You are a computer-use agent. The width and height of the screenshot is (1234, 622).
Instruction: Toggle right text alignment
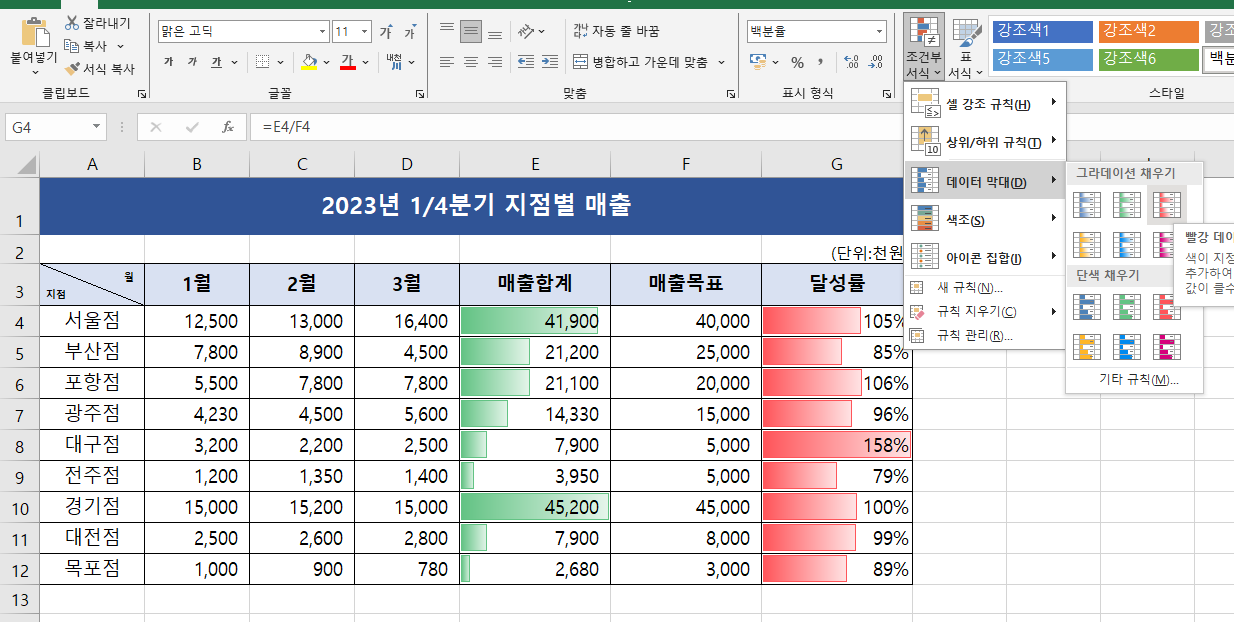(496, 62)
